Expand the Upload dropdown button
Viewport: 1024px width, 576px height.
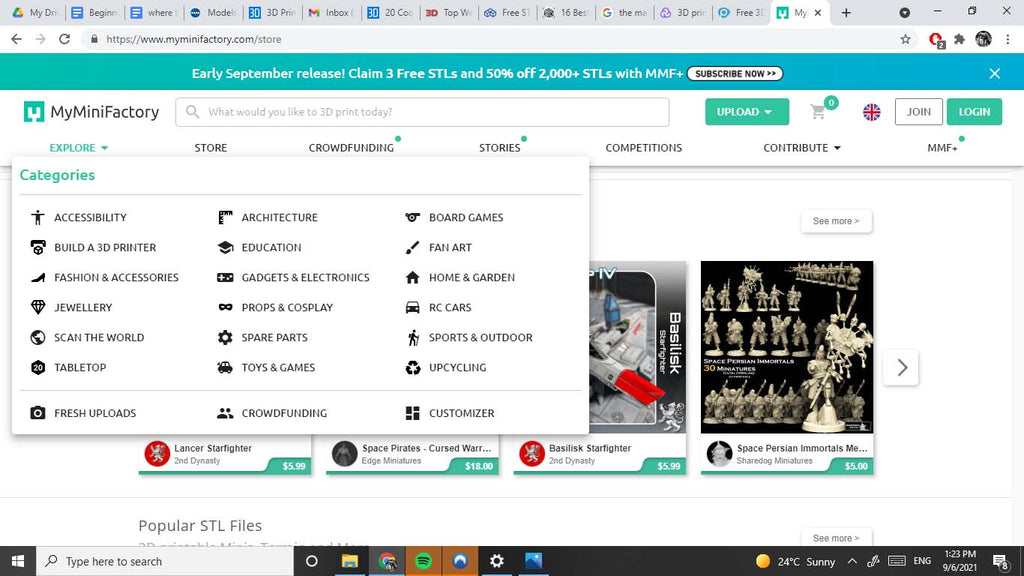[746, 112]
